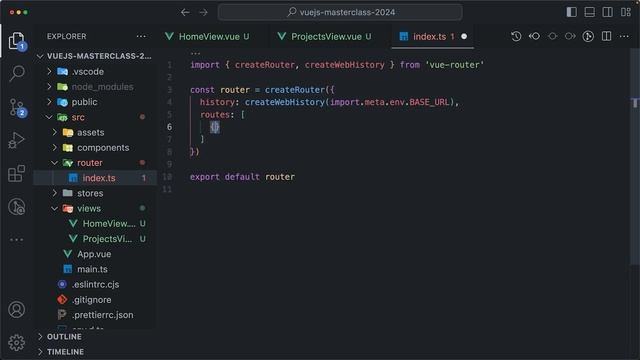
Task: Click the command center search field
Action: [x=340, y=12]
